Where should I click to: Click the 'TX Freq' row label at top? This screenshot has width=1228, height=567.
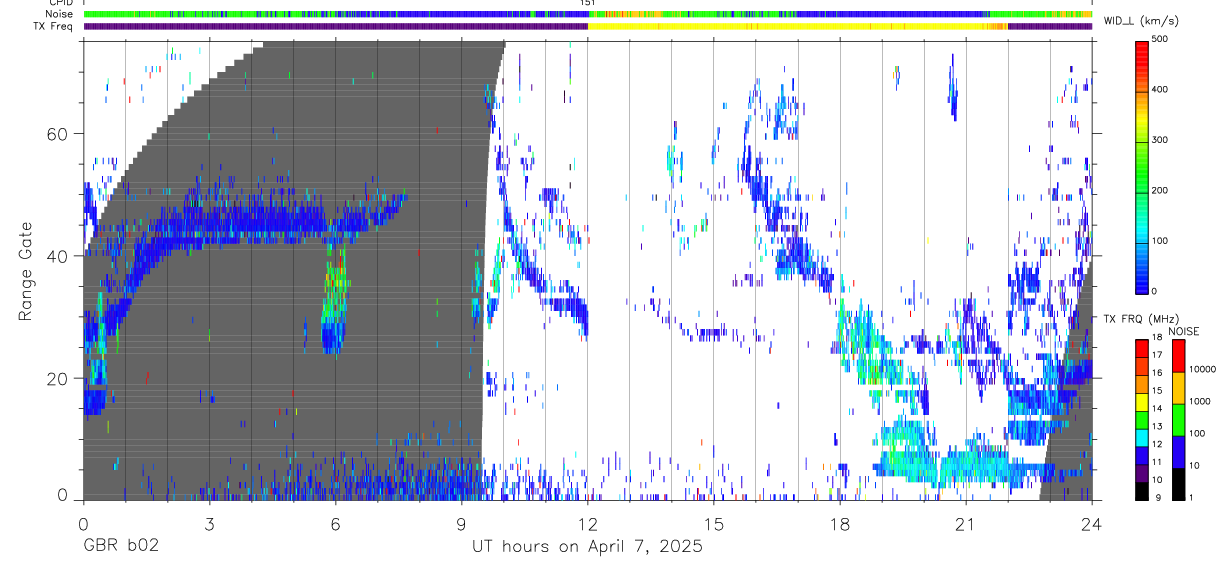pyautogui.click(x=54, y=26)
